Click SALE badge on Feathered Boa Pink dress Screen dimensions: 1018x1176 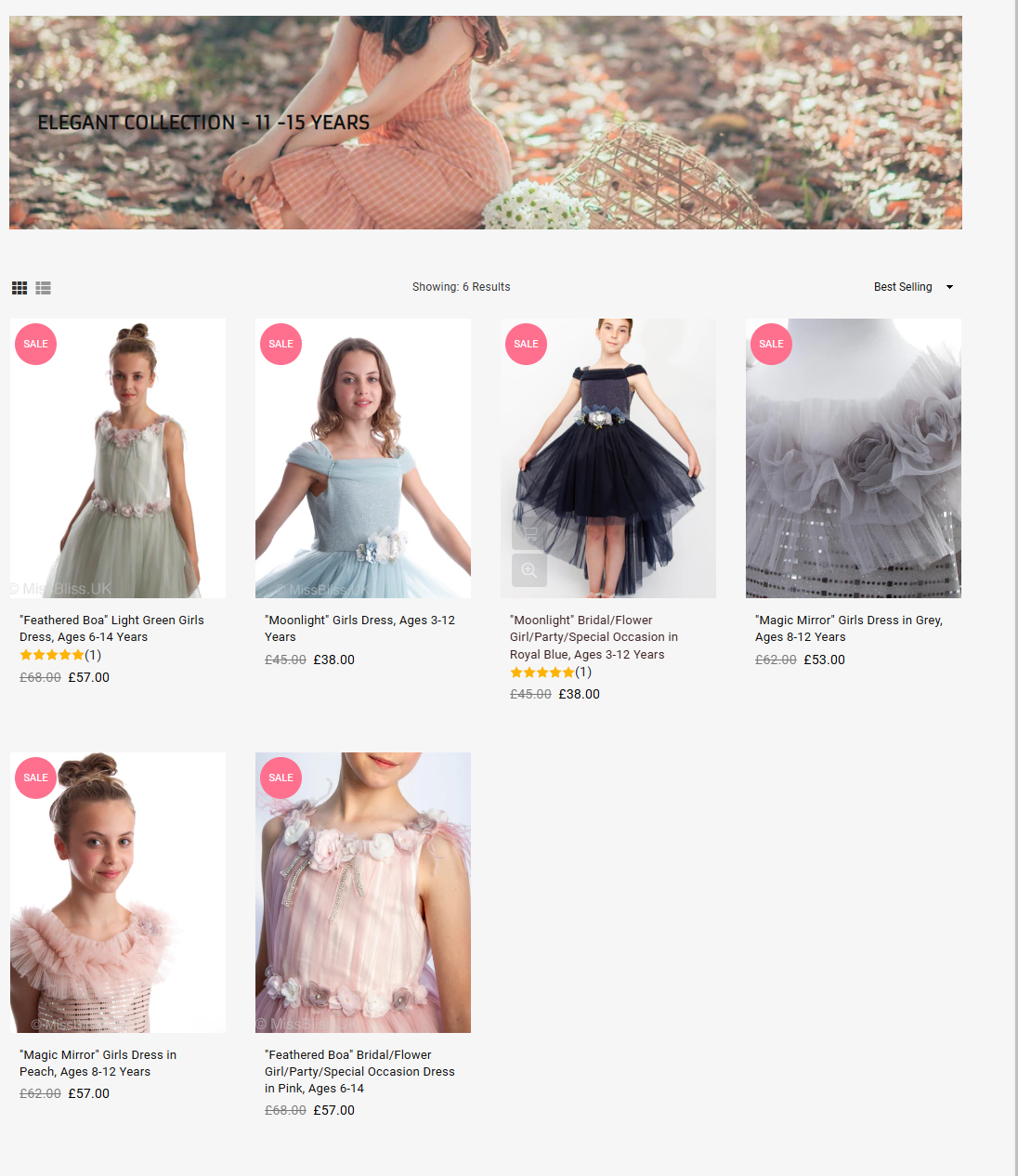[281, 777]
